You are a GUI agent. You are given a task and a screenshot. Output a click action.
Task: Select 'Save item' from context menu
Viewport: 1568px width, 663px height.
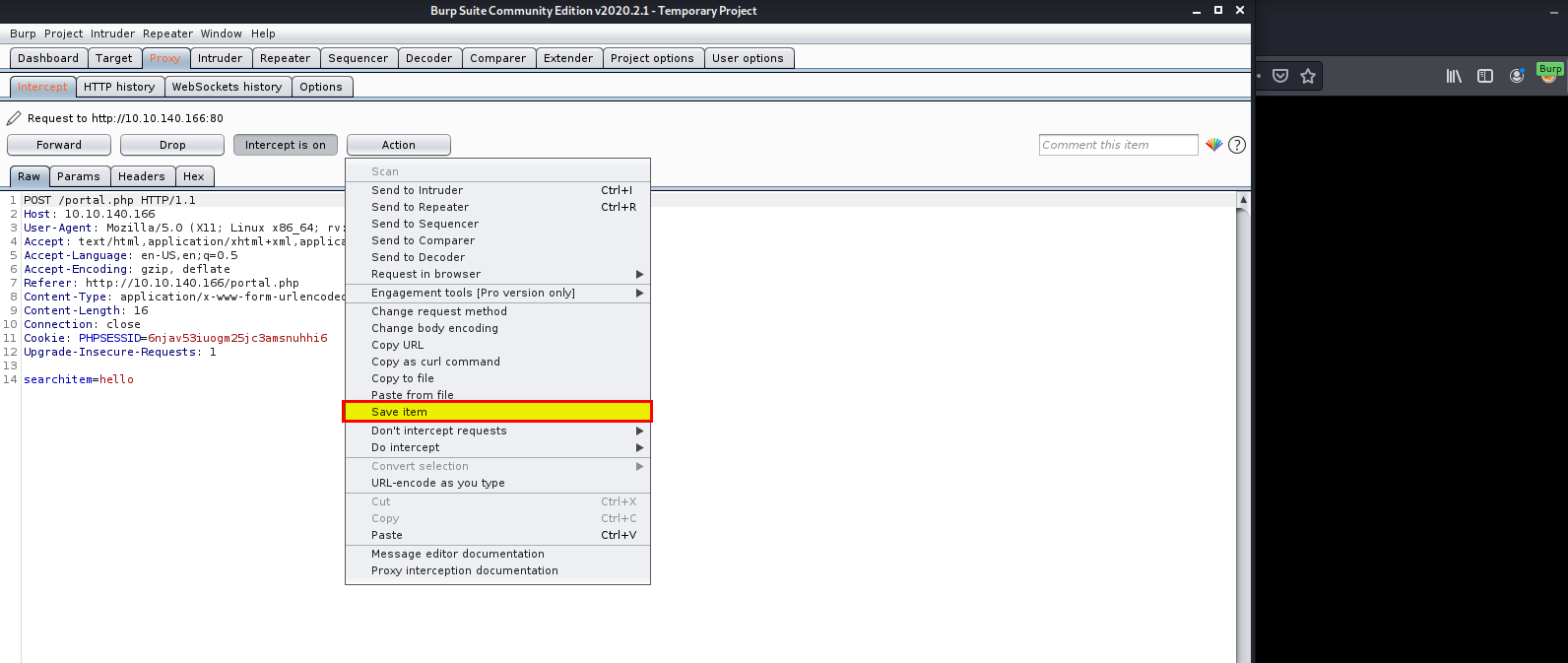pyautogui.click(x=399, y=412)
